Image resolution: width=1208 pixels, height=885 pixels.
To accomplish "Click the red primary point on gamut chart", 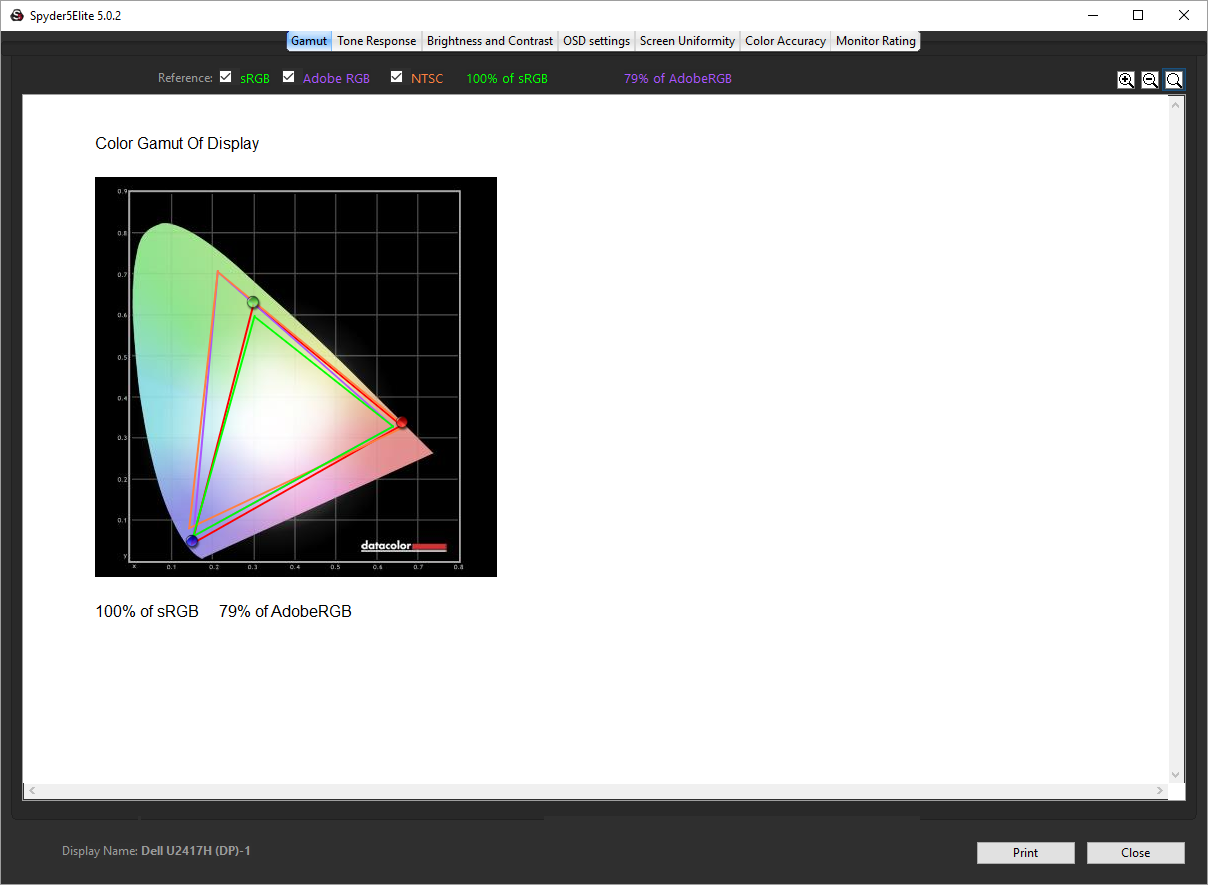I will coord(402,423).
